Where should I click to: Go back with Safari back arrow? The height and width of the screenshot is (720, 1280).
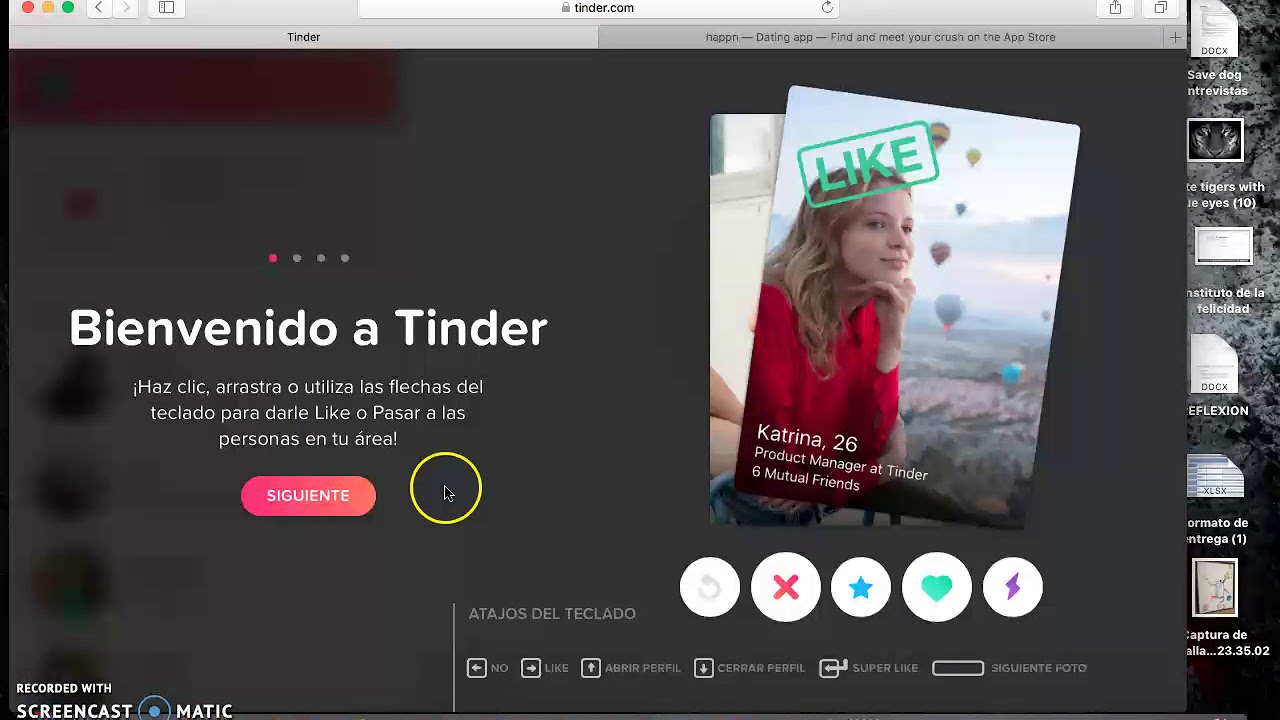[99, 7]
